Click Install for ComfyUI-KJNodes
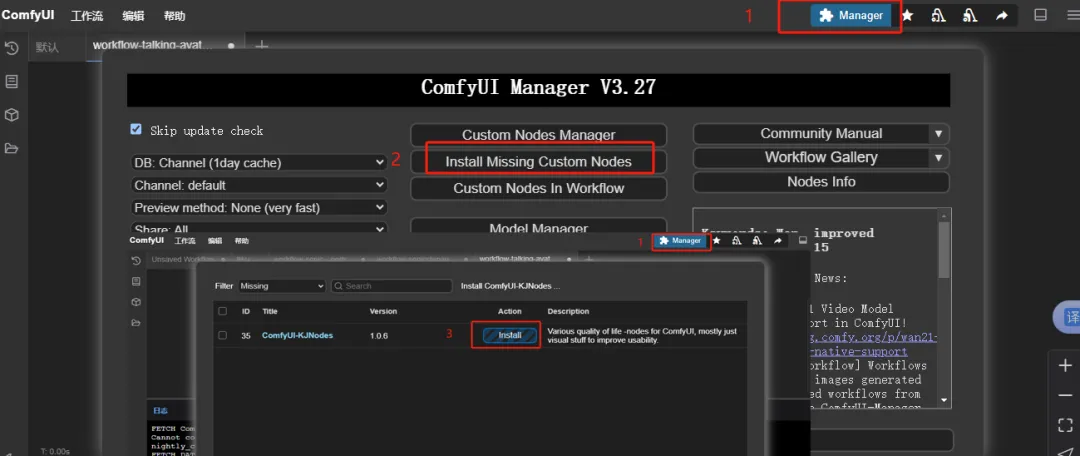1080x456 pixels. point(510,335)
